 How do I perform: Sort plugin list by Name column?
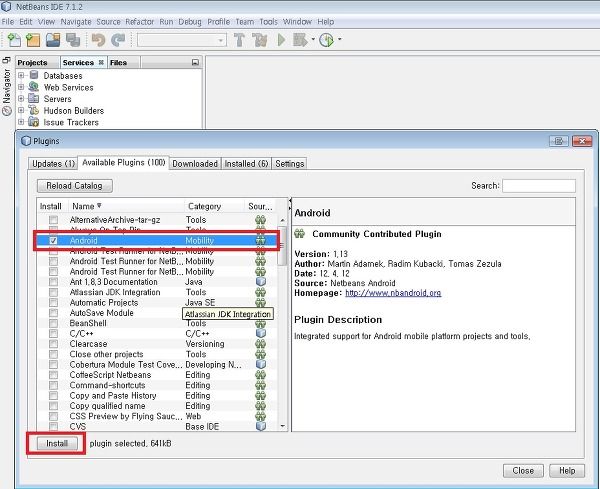(x=126, y=206)
